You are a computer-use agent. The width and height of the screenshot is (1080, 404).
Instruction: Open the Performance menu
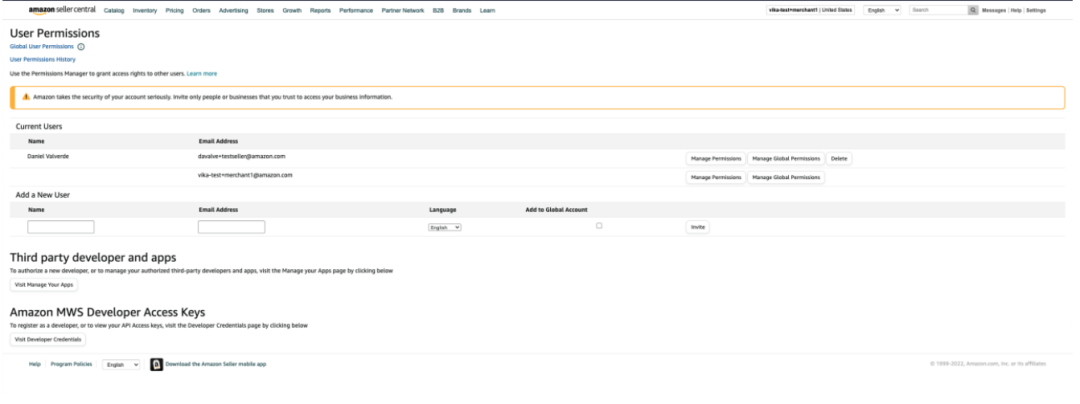(x=356, y=10)
